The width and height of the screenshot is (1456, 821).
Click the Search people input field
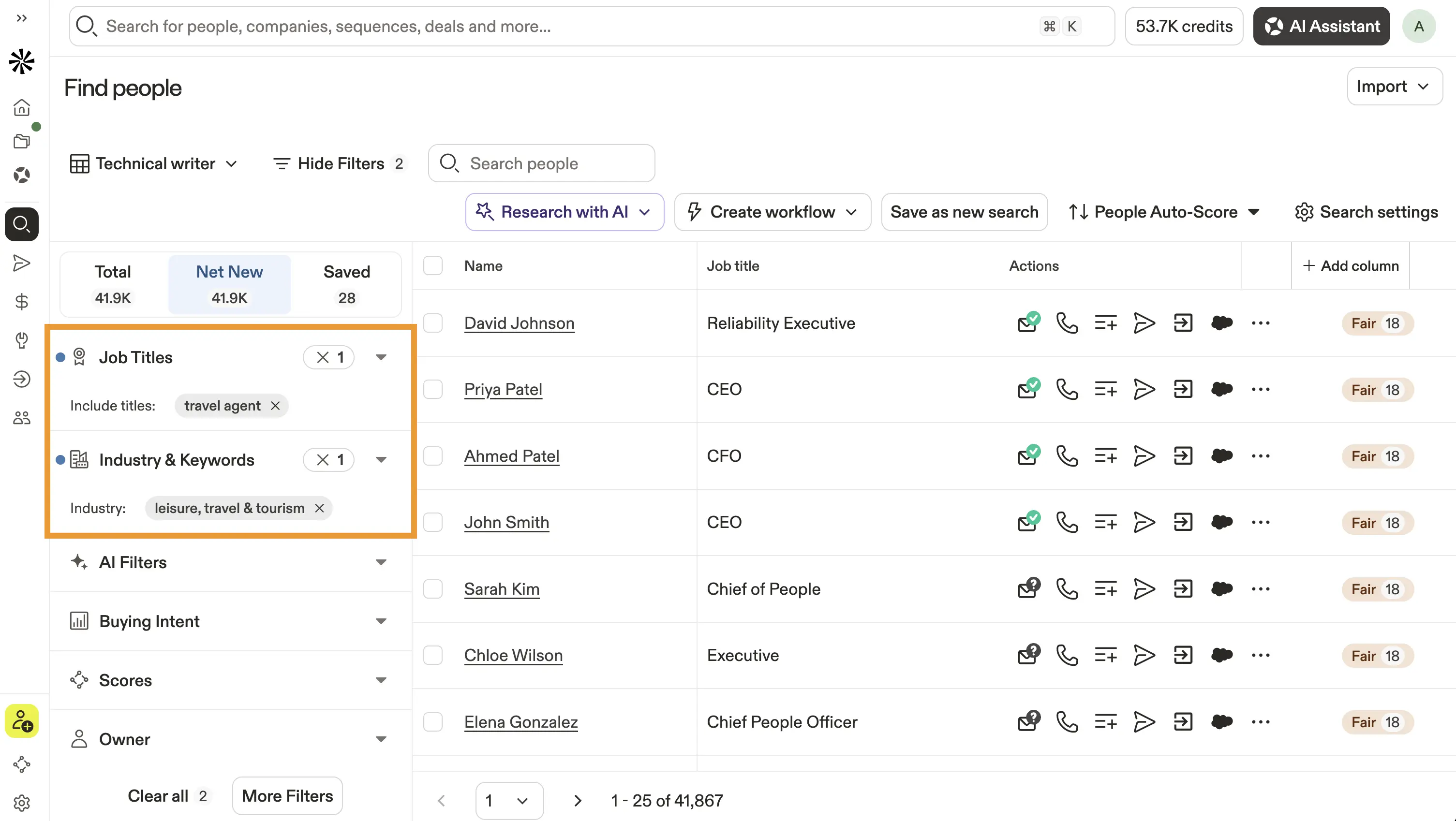(541, 163)
